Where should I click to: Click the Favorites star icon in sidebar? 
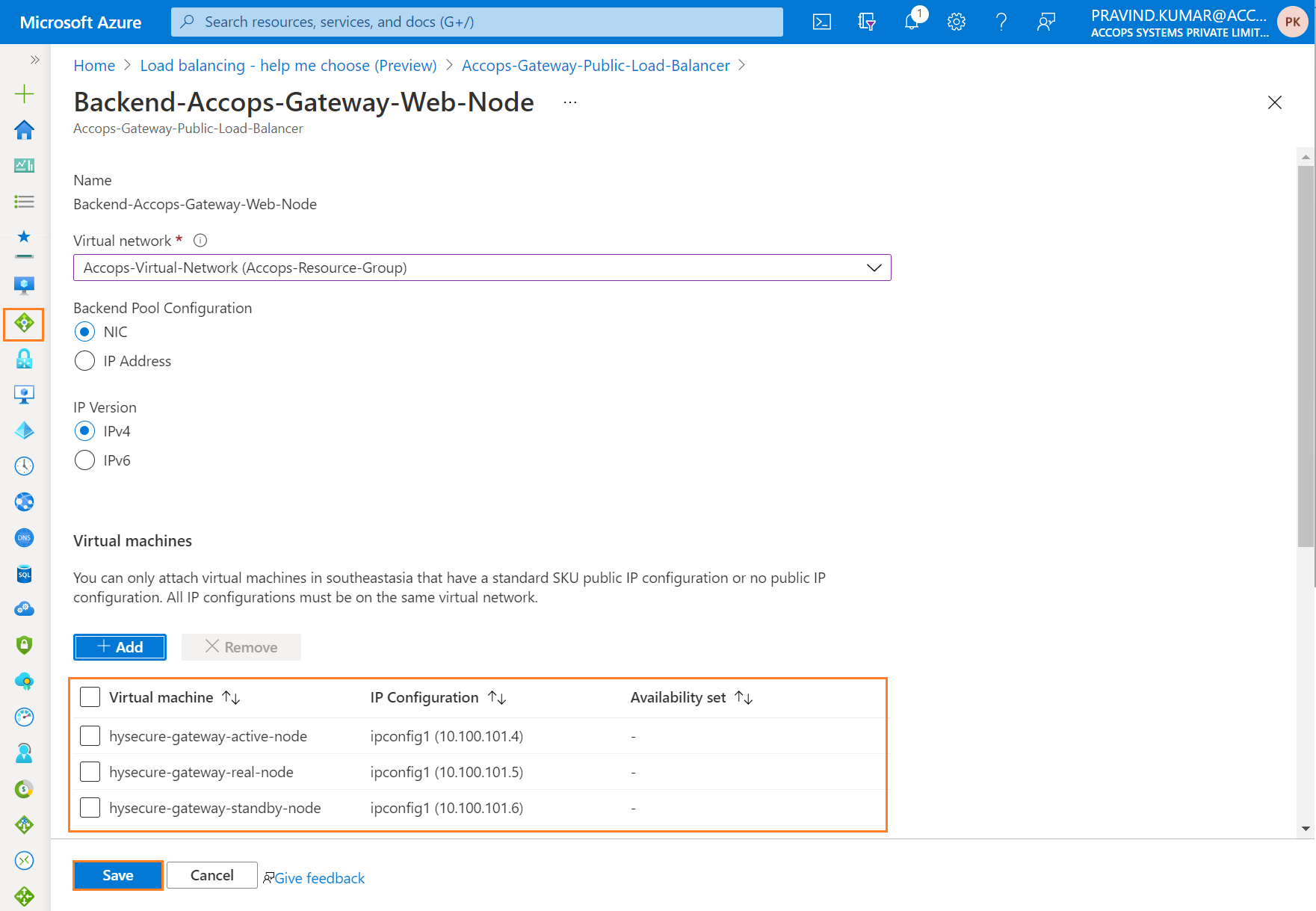point(24,237)
